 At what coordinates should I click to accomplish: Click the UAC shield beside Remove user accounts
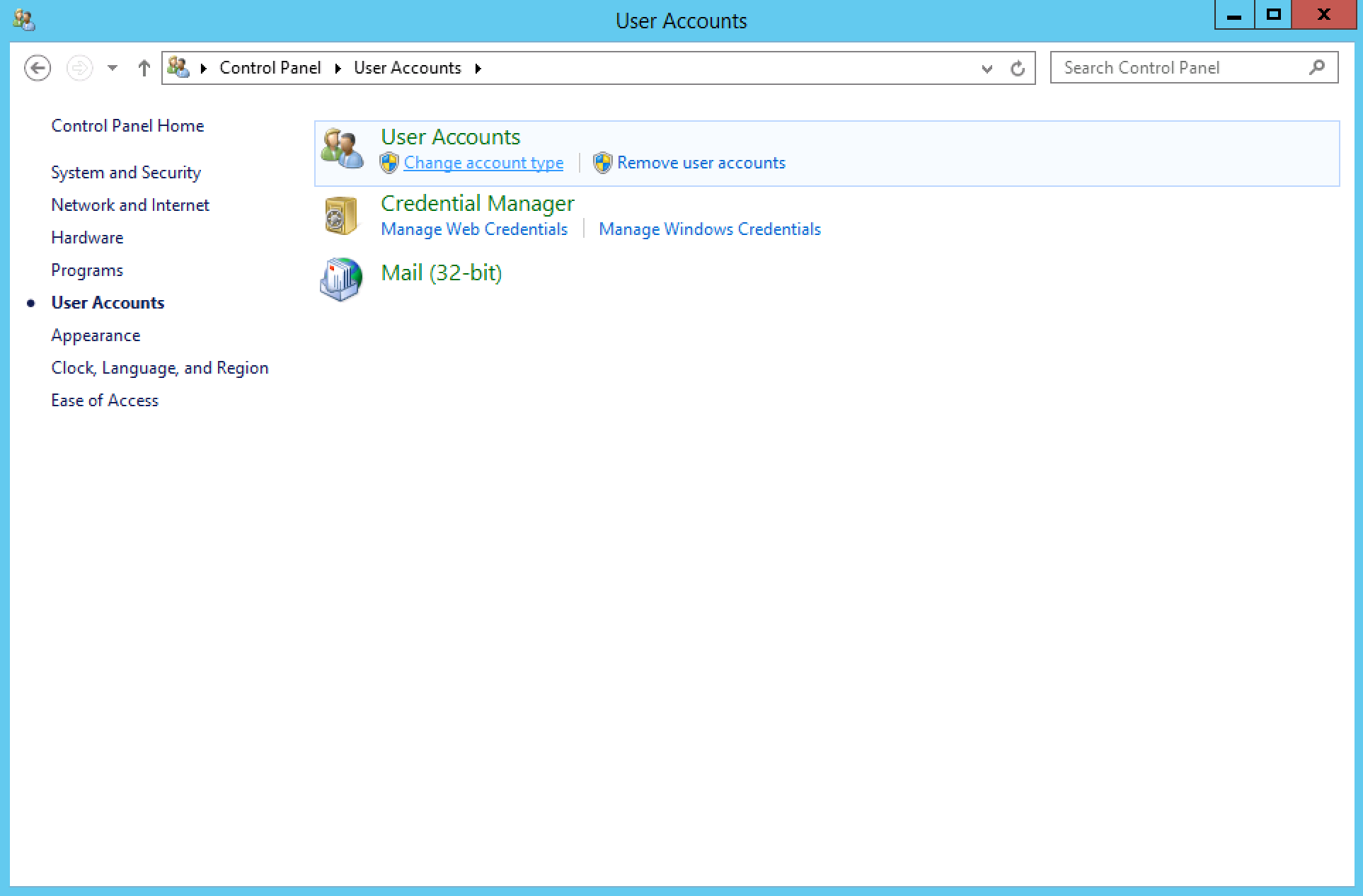point(603,163)
